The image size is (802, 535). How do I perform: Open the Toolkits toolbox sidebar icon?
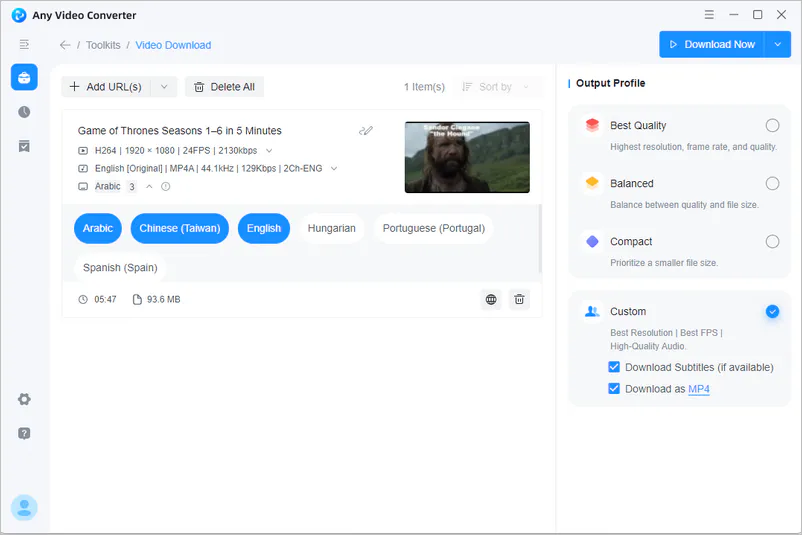click(x=24, y=77)
